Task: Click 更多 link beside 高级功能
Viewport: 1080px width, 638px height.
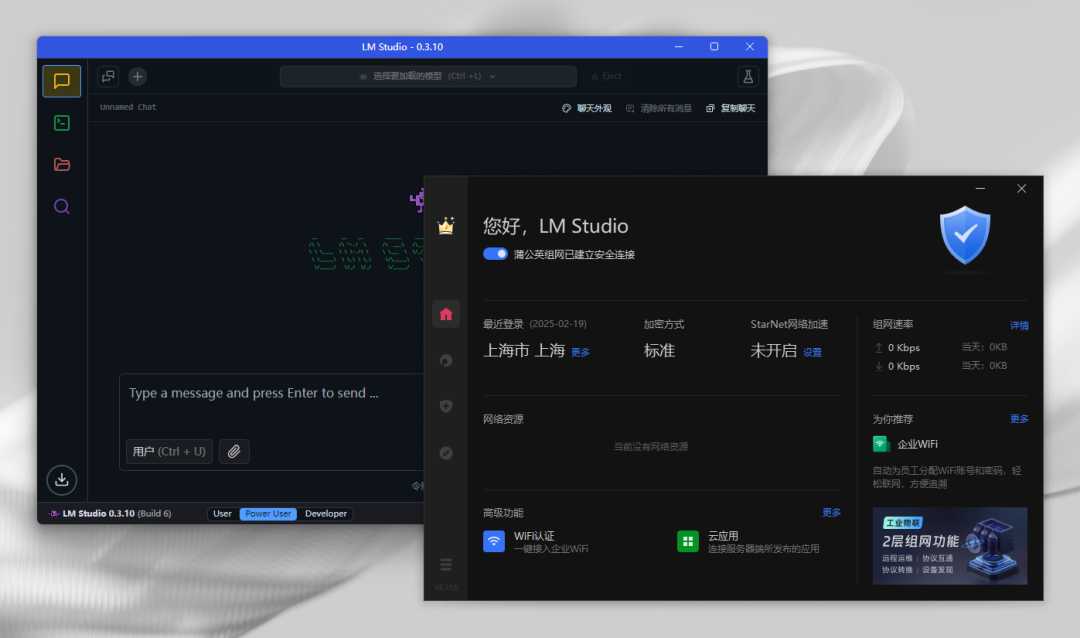Action: [x=831, y=513]
